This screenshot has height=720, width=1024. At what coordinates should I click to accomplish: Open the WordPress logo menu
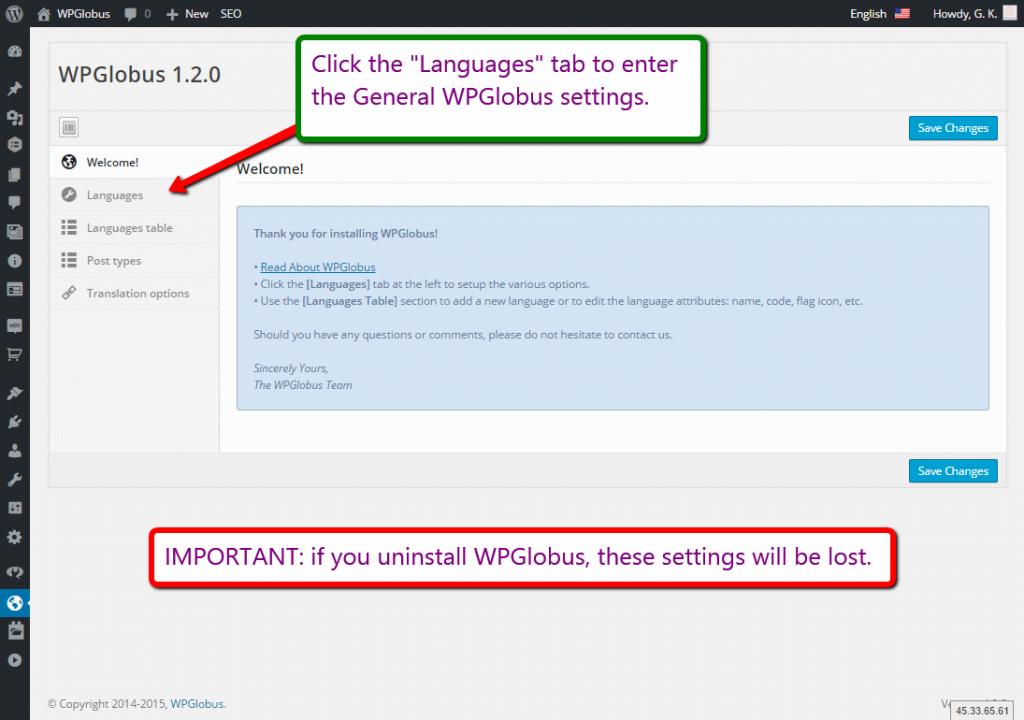(x=14, y=14)
